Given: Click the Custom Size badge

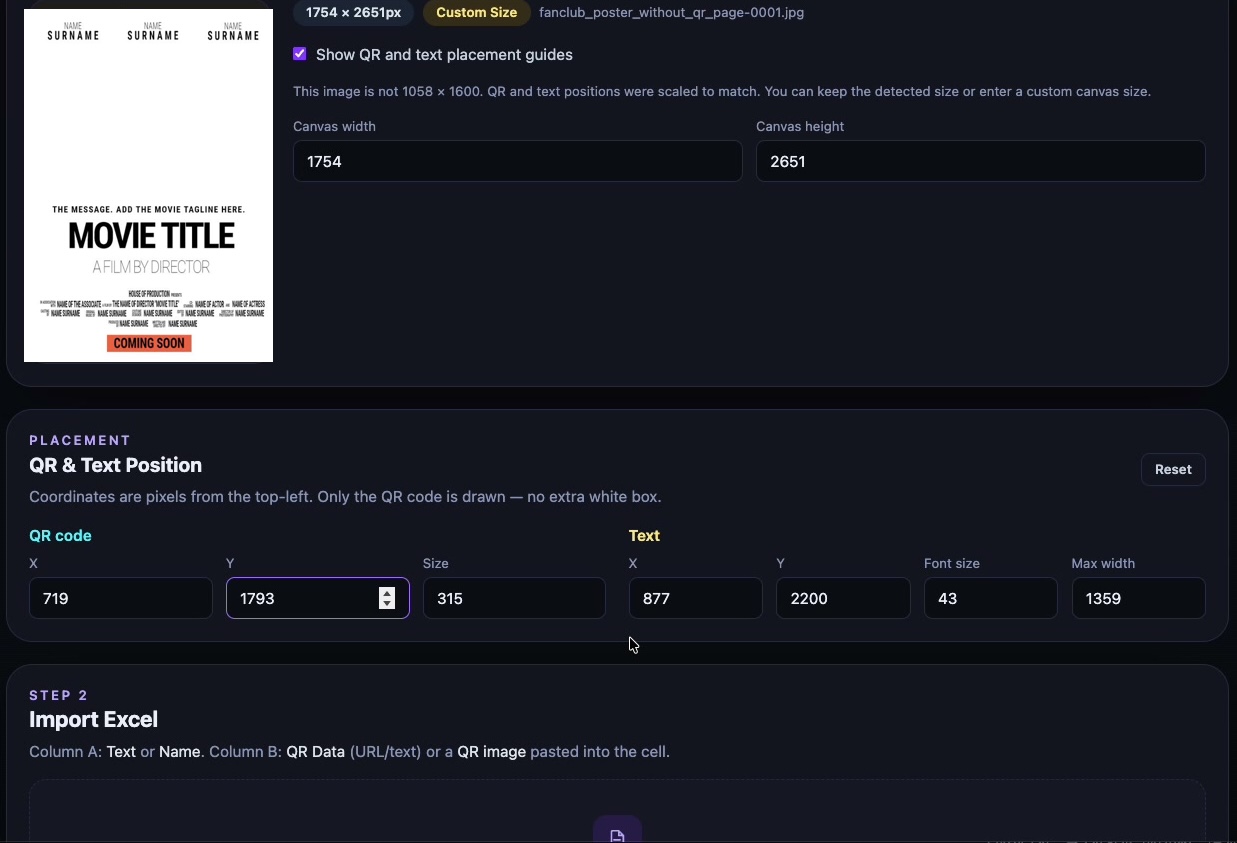Looking at the screenshot, I should click(x=476, y=12).
